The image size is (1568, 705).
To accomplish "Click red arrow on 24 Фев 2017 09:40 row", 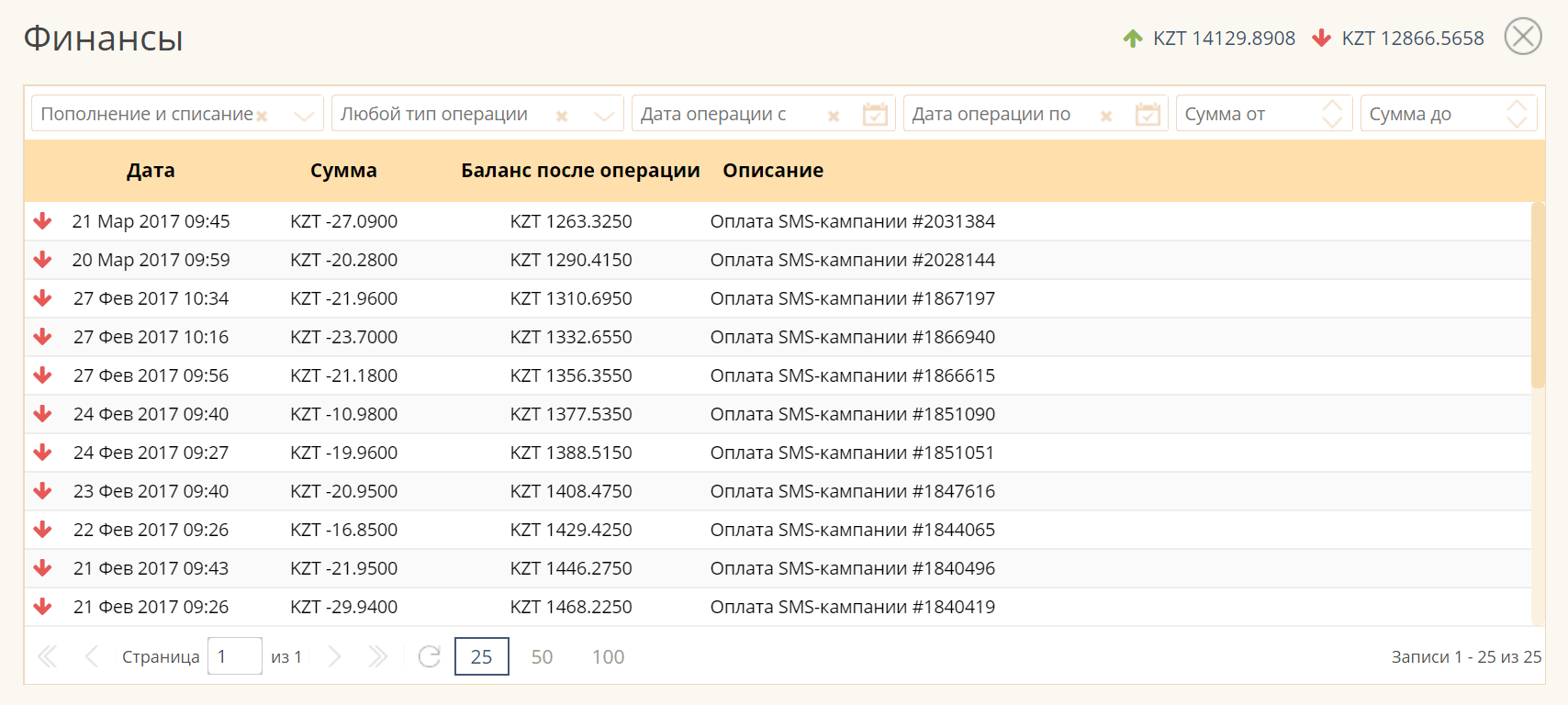I will click(x=42, y=414).
